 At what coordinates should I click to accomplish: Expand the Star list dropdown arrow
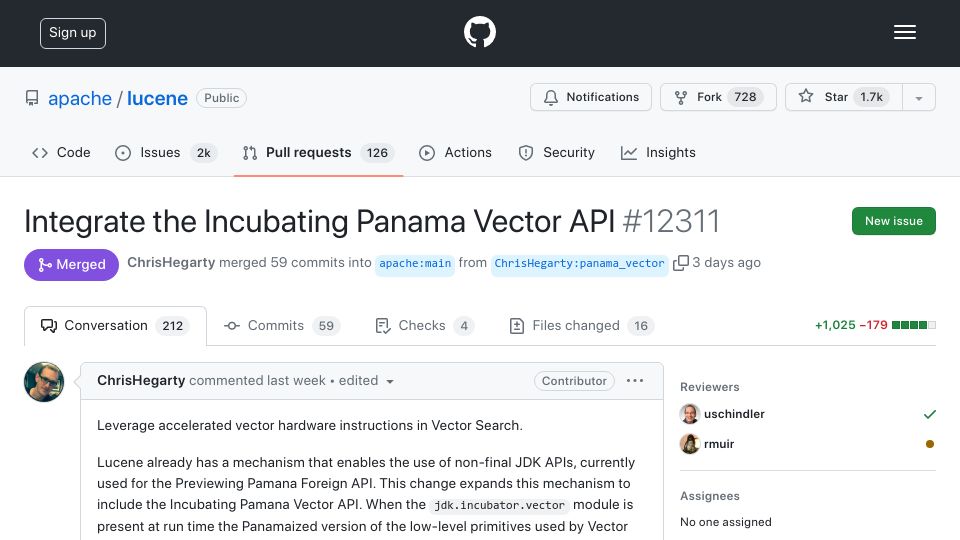[x=918, y=98]
